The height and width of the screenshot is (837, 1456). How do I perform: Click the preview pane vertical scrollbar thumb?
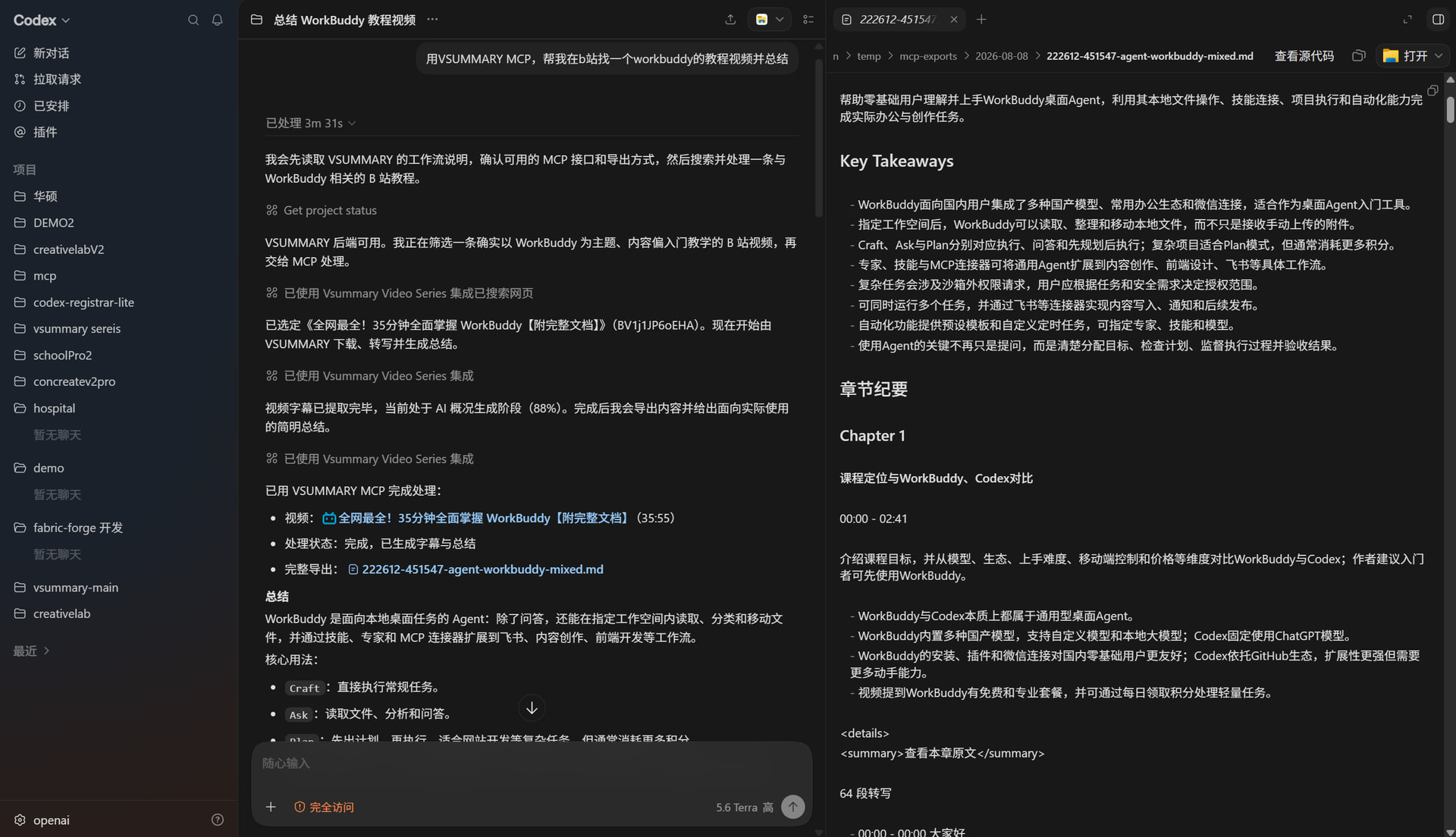coord(1450,110)
